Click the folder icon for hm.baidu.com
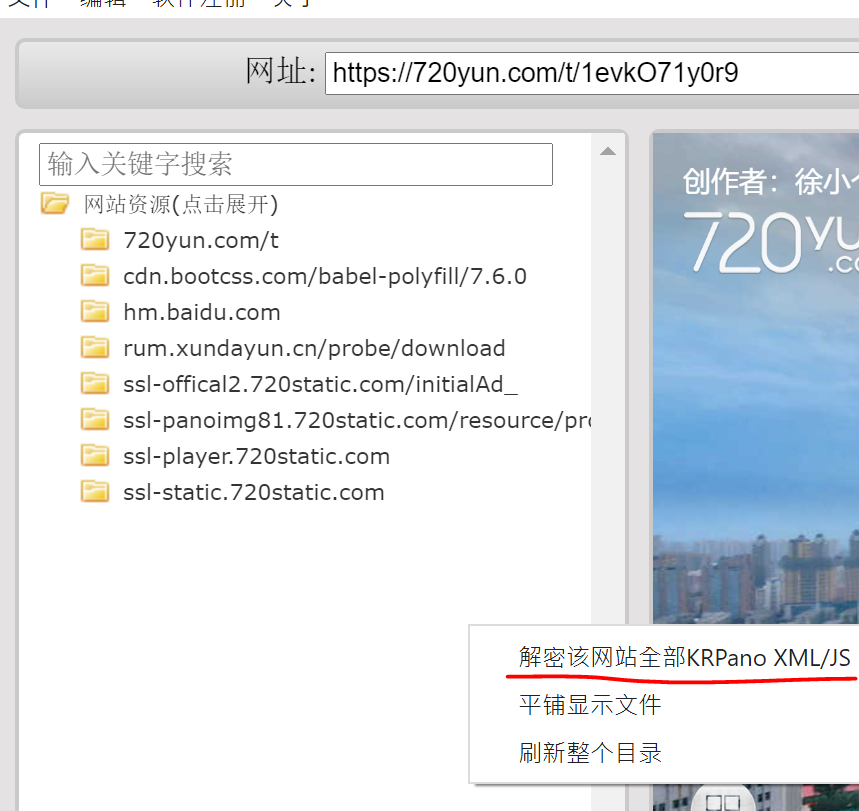Screen dimensions: 859x811 [95, 311]
